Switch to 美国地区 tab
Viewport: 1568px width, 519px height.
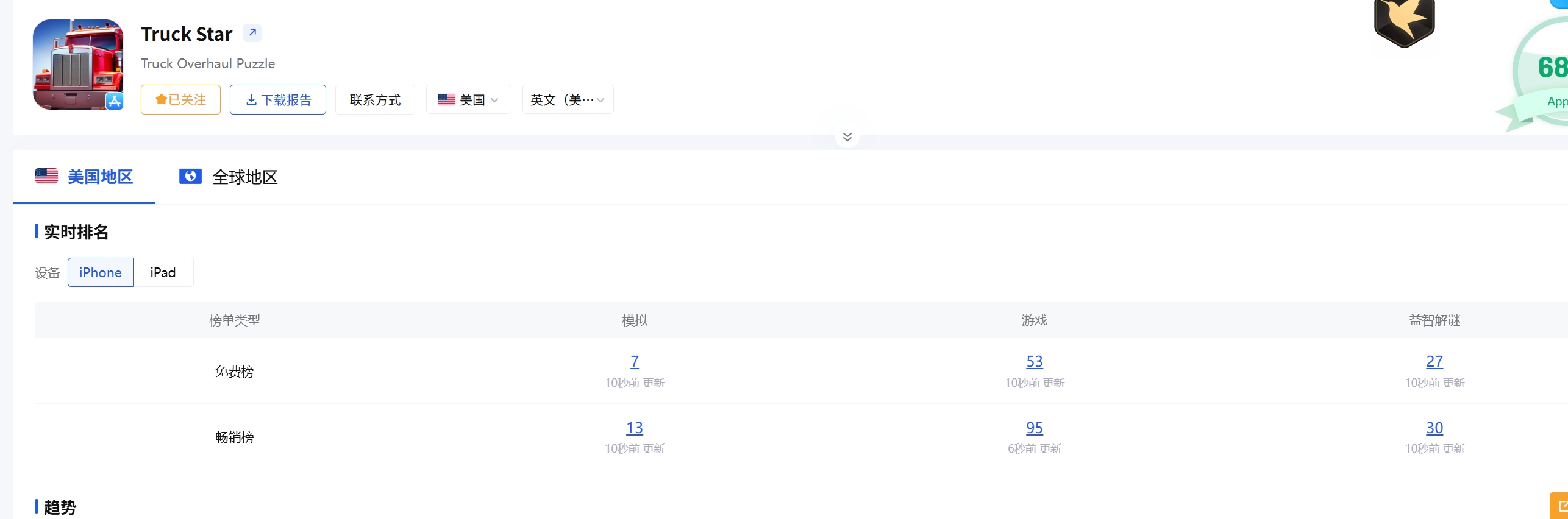(84, 177)
